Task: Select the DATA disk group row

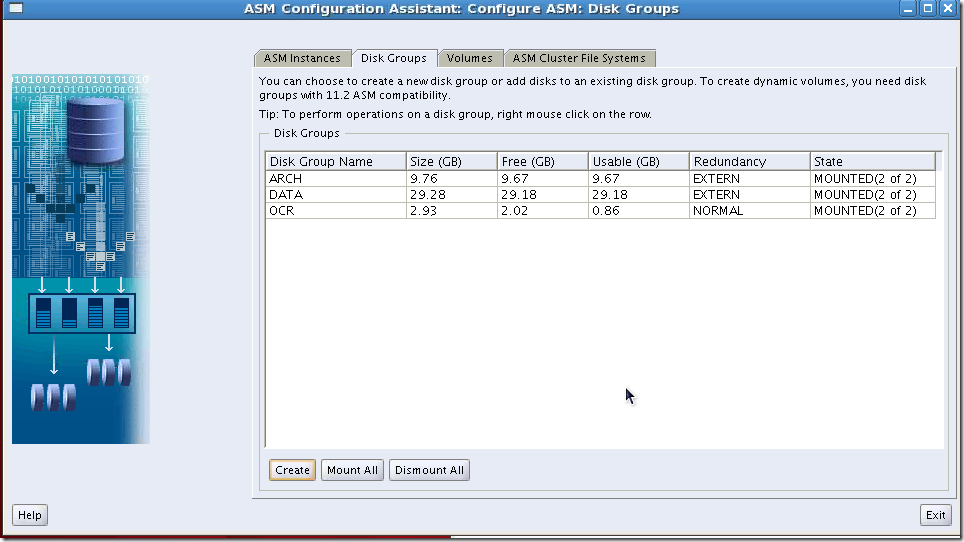Action: [601, 195]
